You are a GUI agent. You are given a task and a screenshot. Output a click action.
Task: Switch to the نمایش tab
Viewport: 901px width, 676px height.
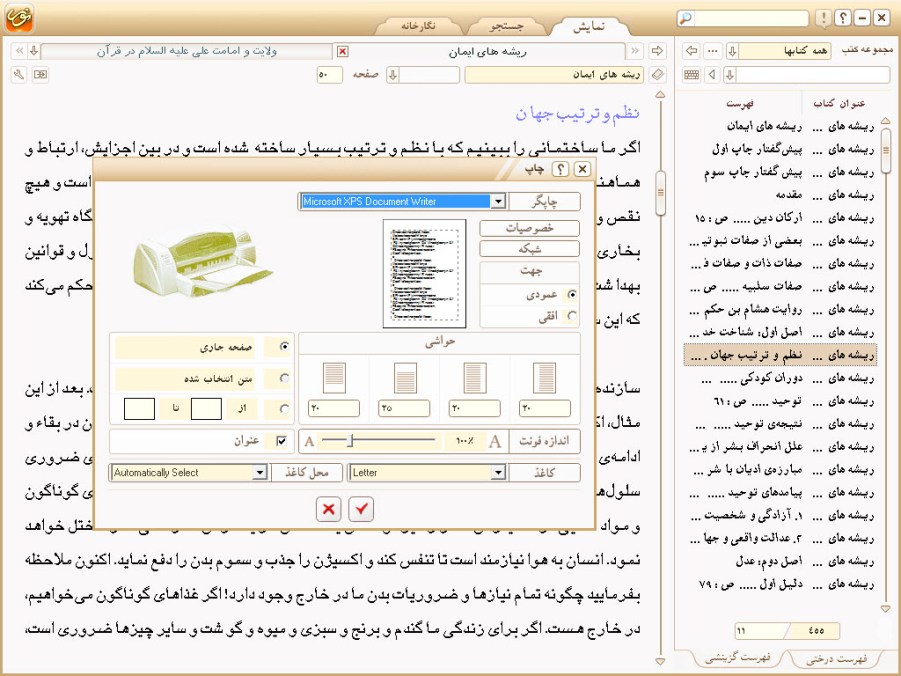(x=588, y=26)
